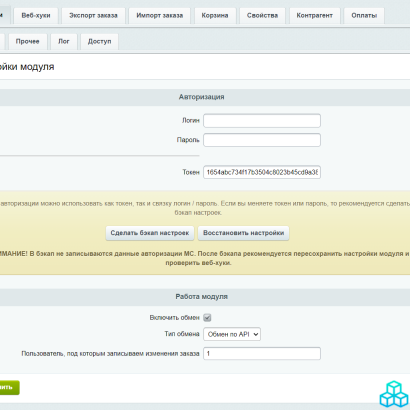The image size is (410, 410).
Task: Click into the Токен field
Action: [262, 172]
